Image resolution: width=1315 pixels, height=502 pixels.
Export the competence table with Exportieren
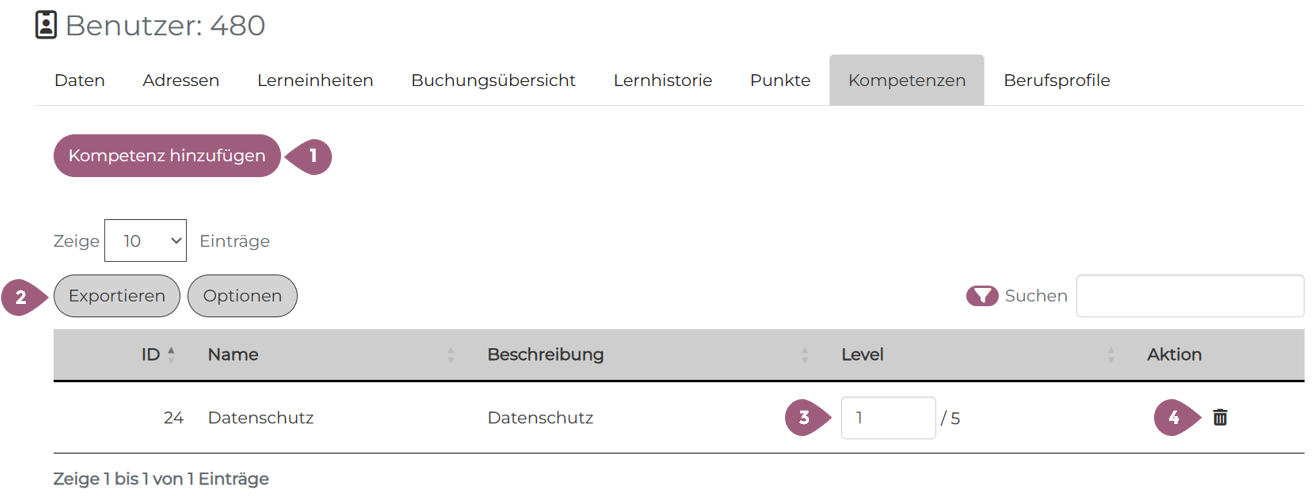117,296
